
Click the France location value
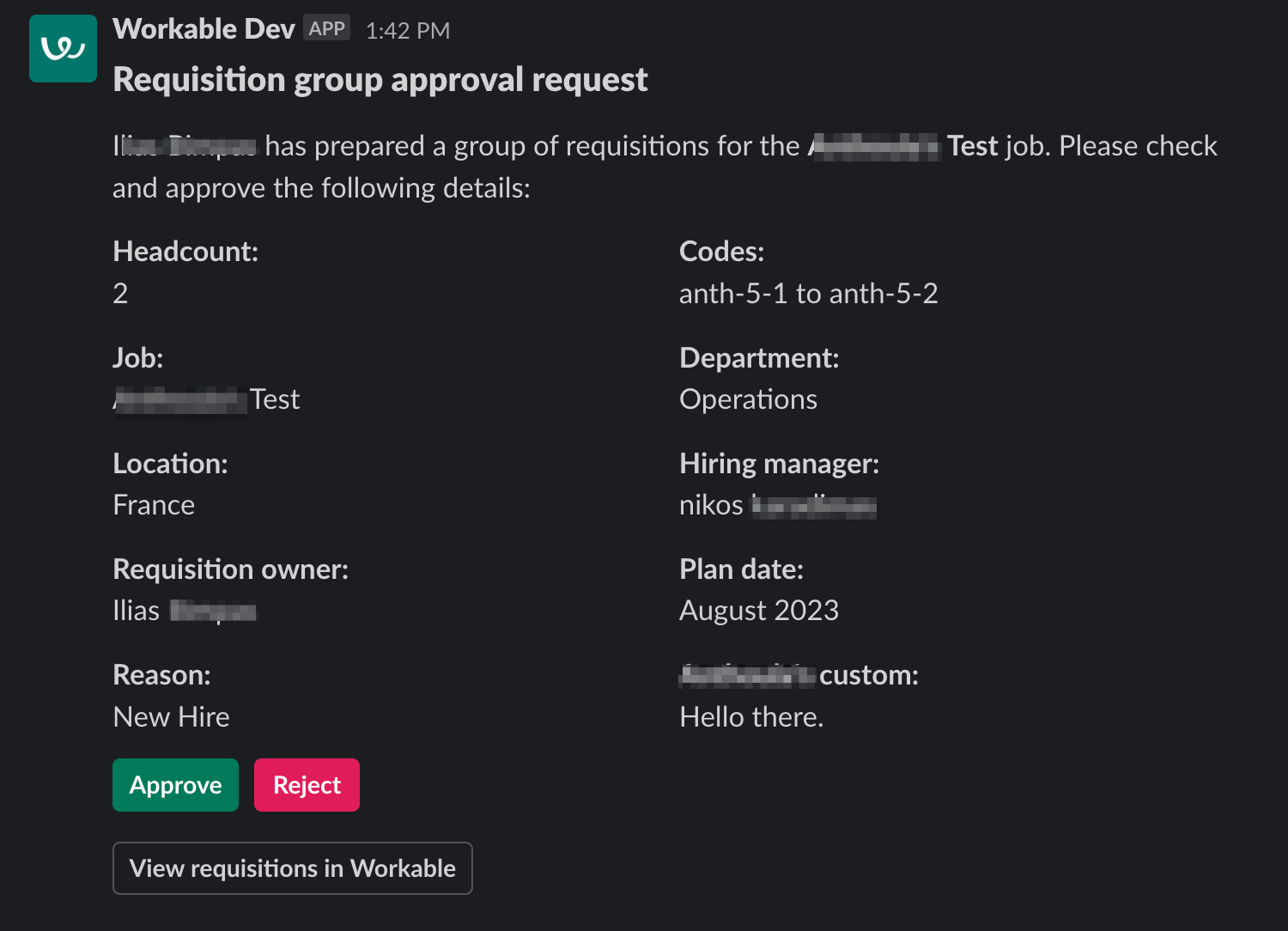[x=154, y=505]
